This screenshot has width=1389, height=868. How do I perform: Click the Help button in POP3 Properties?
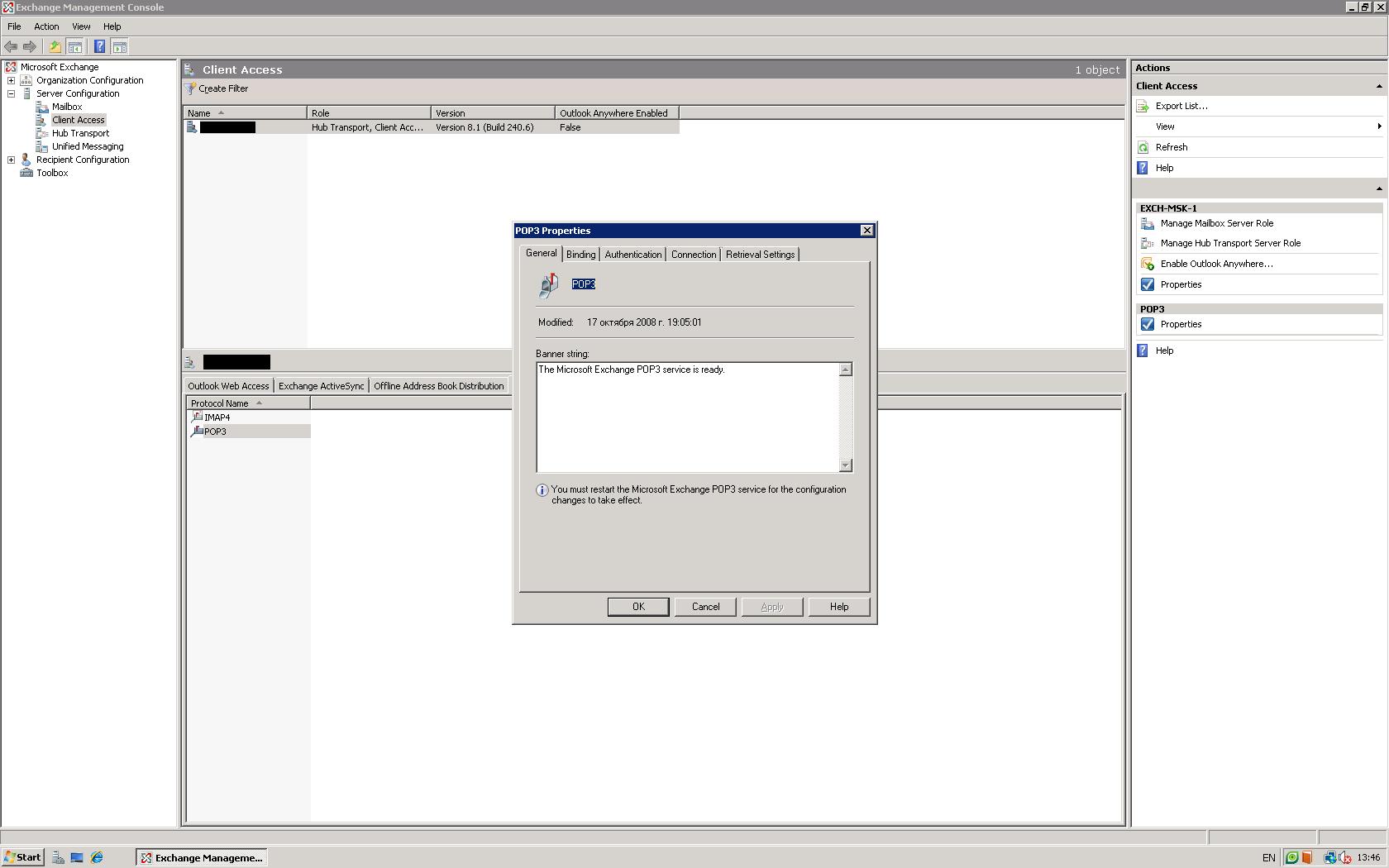[x=839, y=607]
